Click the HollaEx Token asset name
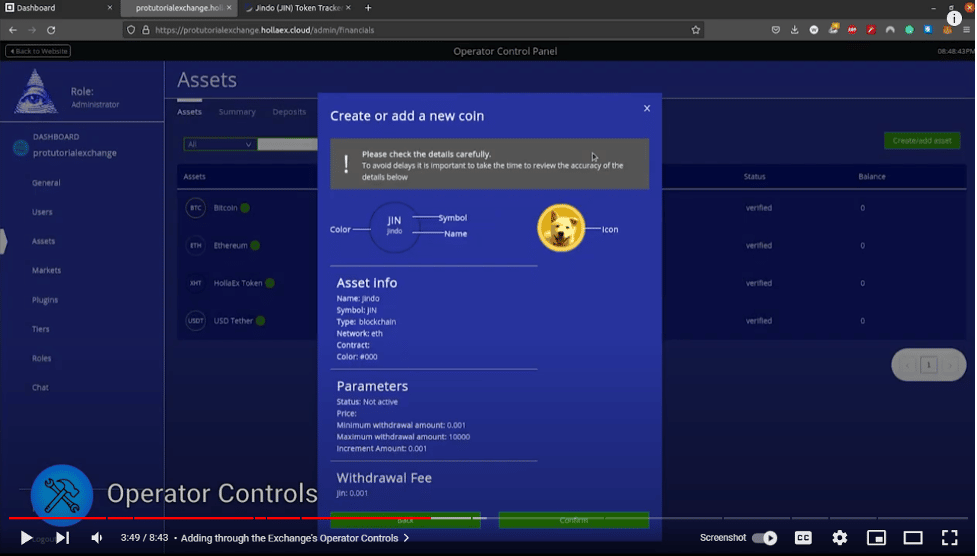The width and height of the screenshot is (977, 556). click(x=238, y=283)
